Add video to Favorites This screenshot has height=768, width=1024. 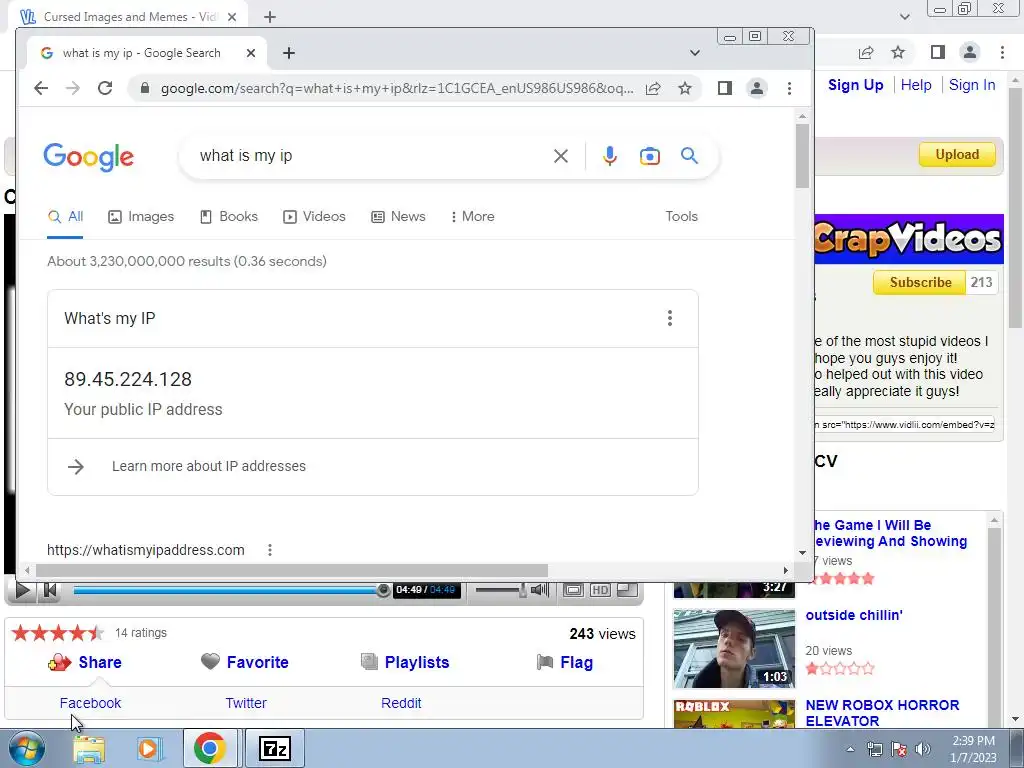tap(245, 662)
